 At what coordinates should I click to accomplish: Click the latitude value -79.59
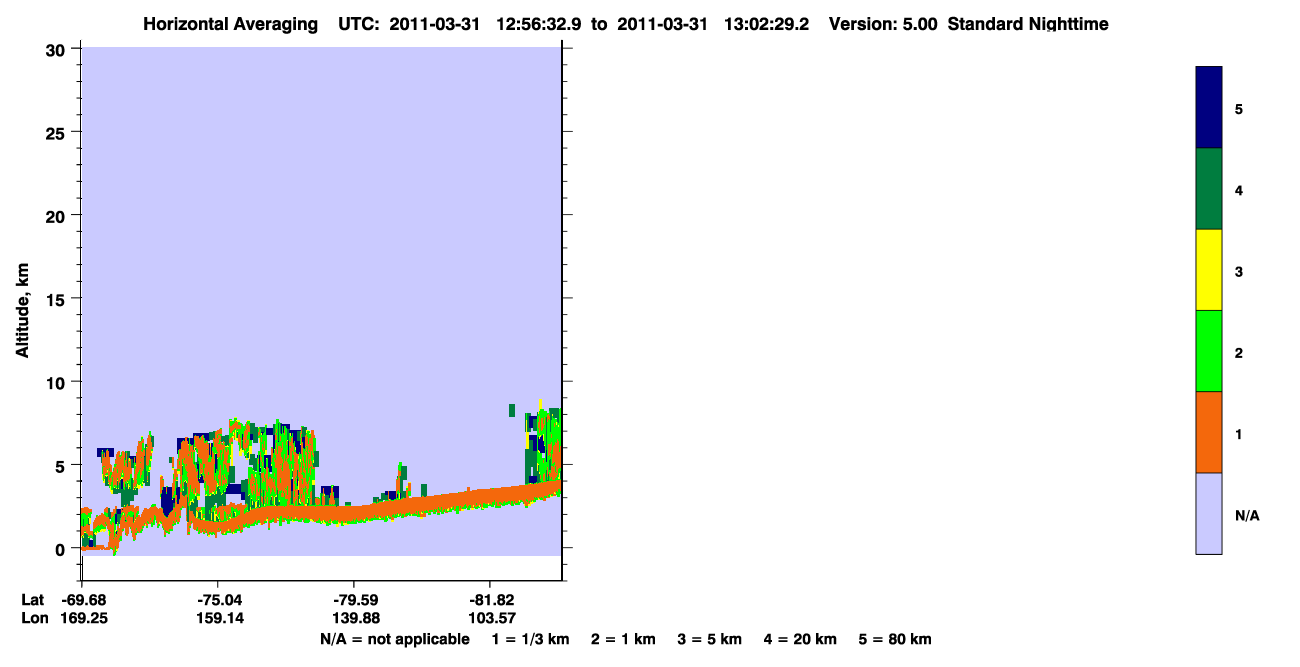tap(355, 600)
